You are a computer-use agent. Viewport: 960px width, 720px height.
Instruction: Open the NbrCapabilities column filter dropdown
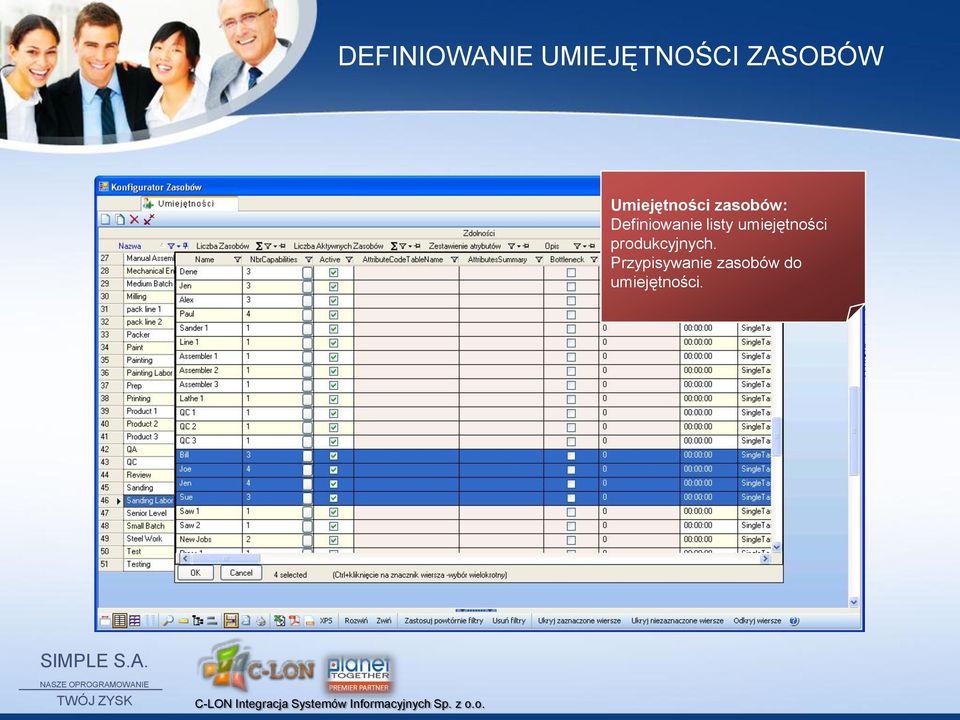(x=309, y=260)
